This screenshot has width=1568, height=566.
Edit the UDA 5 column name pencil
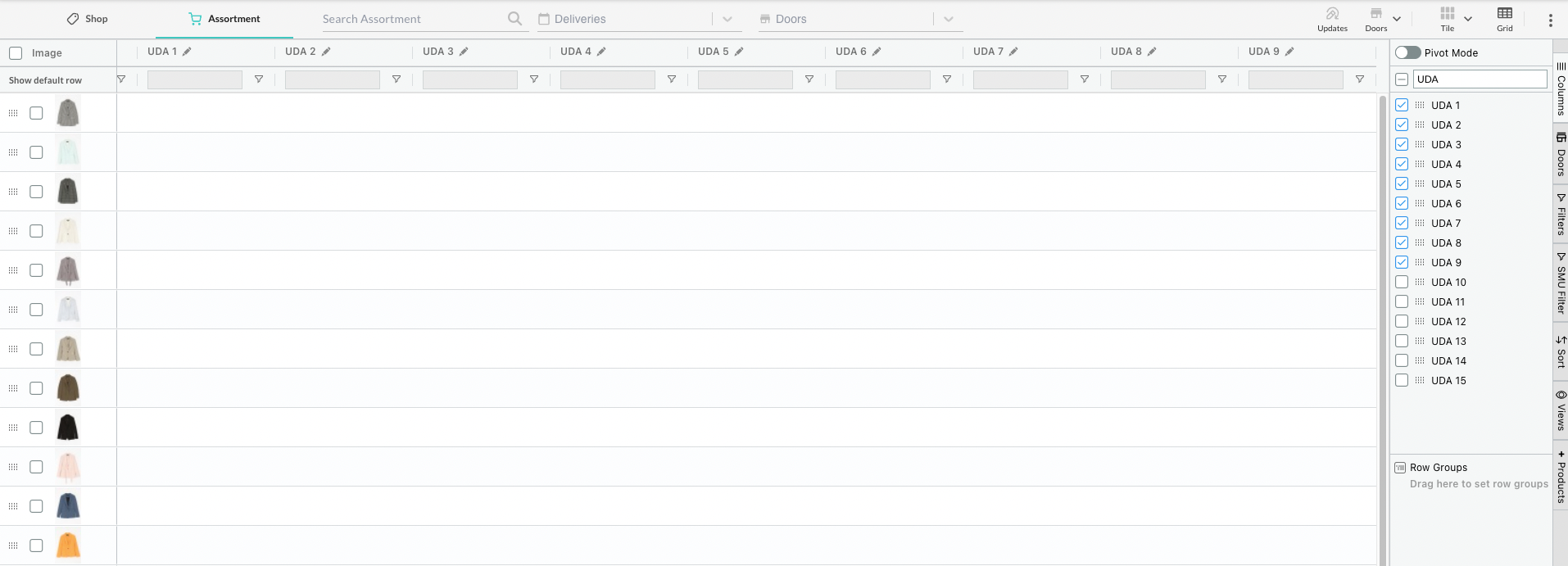[739, 52]
